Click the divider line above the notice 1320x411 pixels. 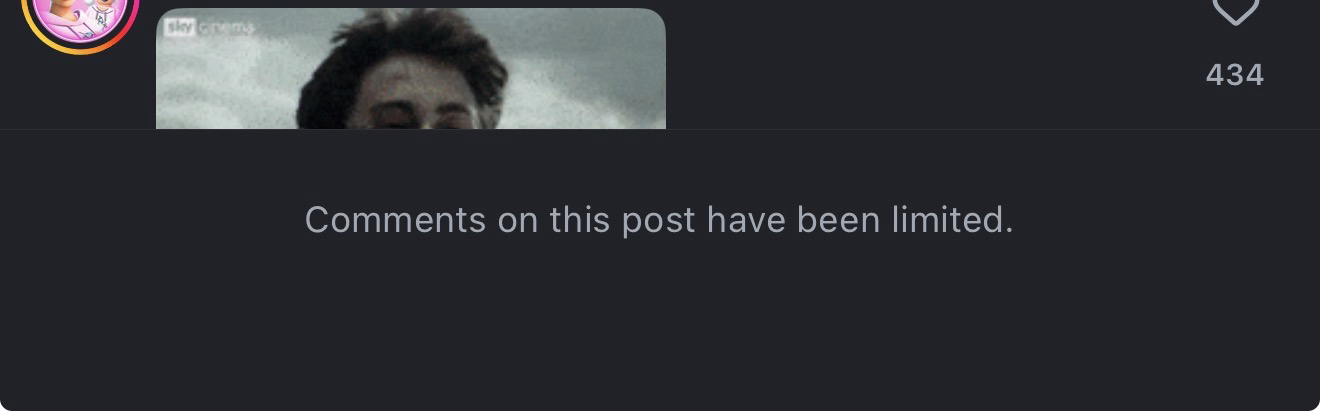coord(660,129)
